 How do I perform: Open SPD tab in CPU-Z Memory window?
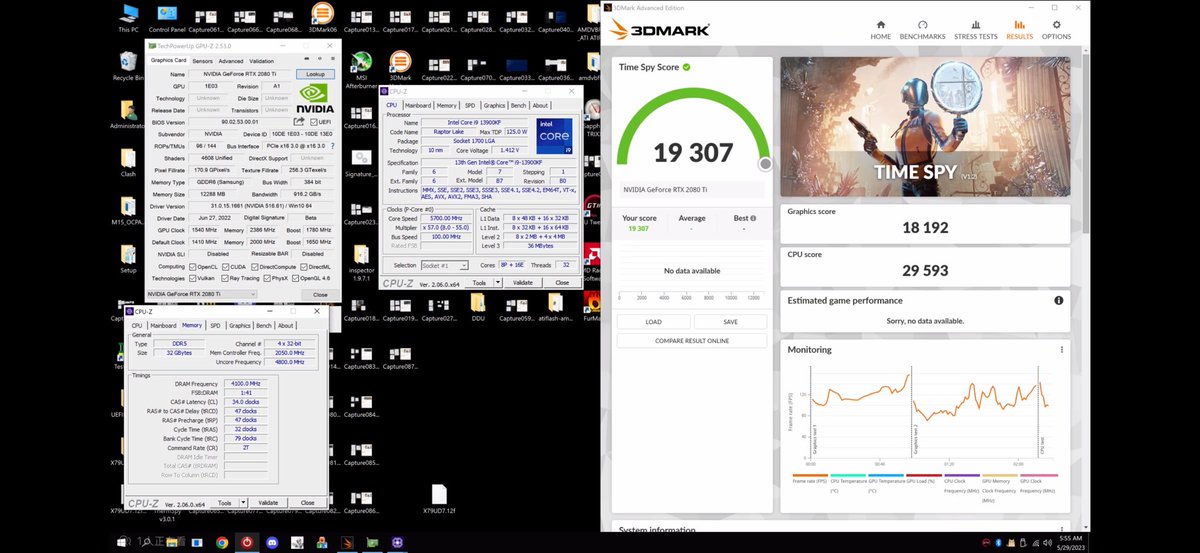216,325
